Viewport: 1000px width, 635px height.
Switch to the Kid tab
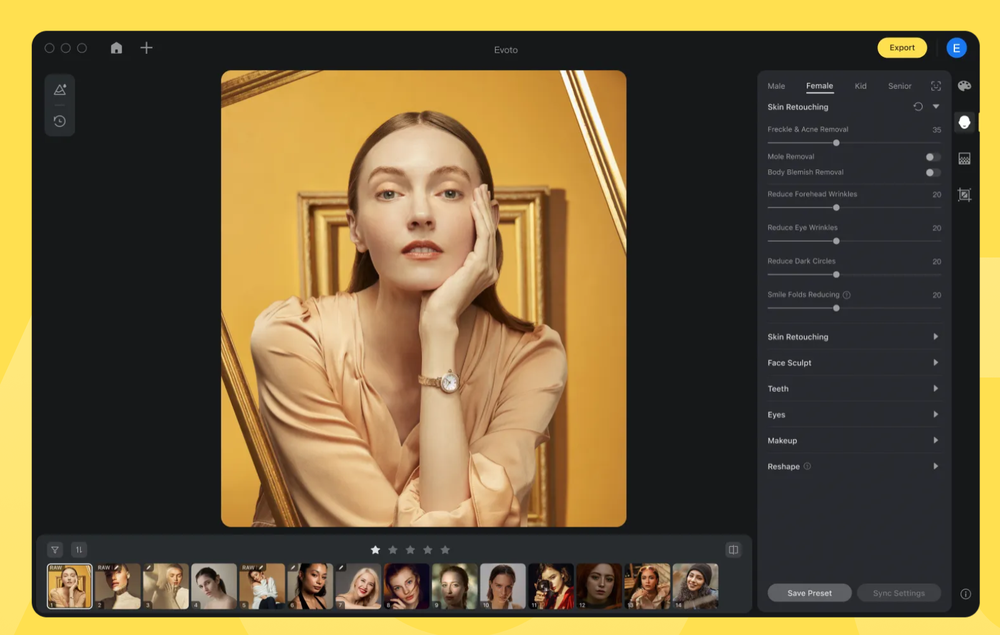[860, 86]
